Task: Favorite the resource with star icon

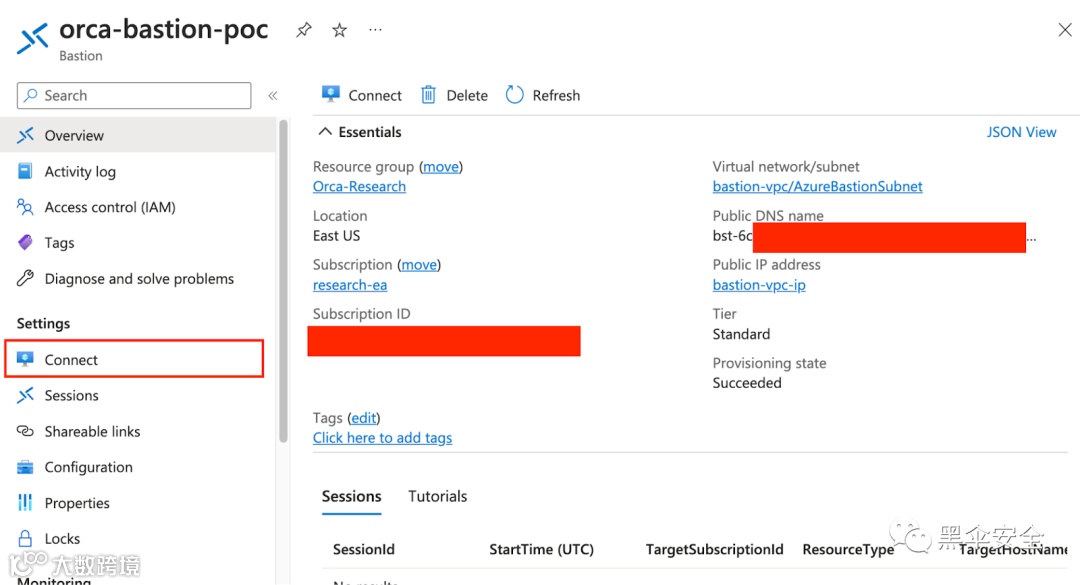Action: [x=340, y=30]
